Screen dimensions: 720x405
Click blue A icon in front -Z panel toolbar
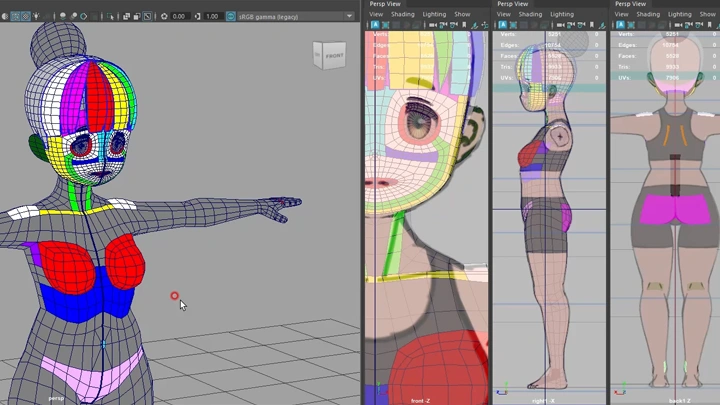point(376,25)
